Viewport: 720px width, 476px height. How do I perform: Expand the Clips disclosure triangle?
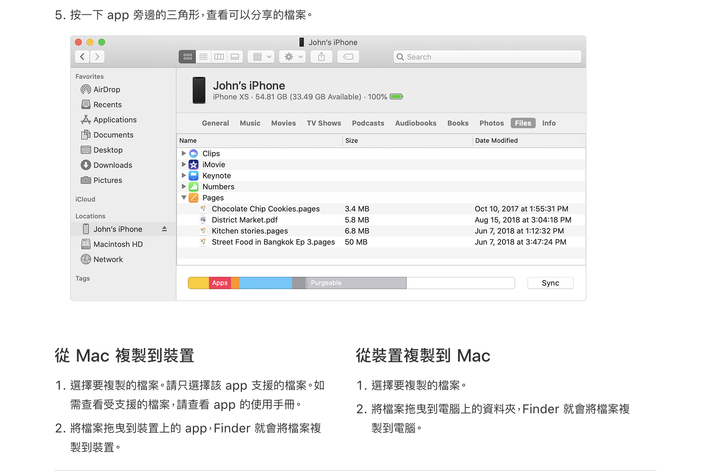click(183, 153)
